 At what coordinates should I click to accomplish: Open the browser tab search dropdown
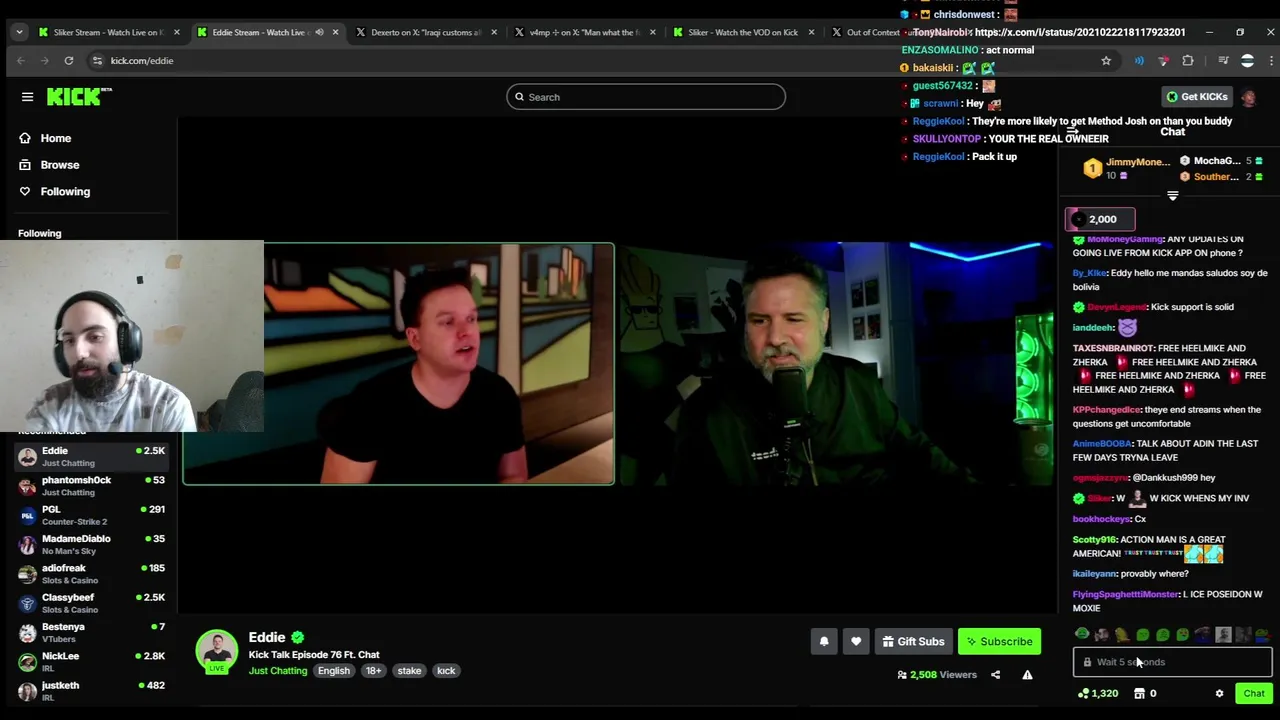tap(19, 32)
